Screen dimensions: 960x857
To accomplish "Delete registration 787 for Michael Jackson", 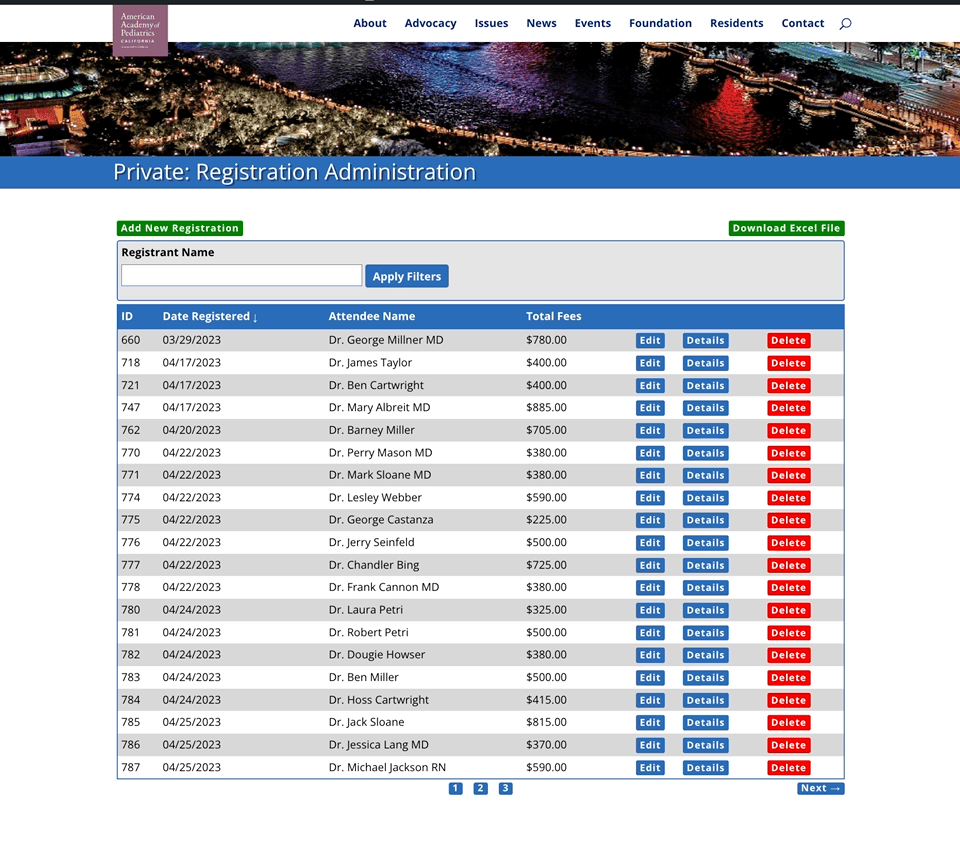I will tap(789, 768).
